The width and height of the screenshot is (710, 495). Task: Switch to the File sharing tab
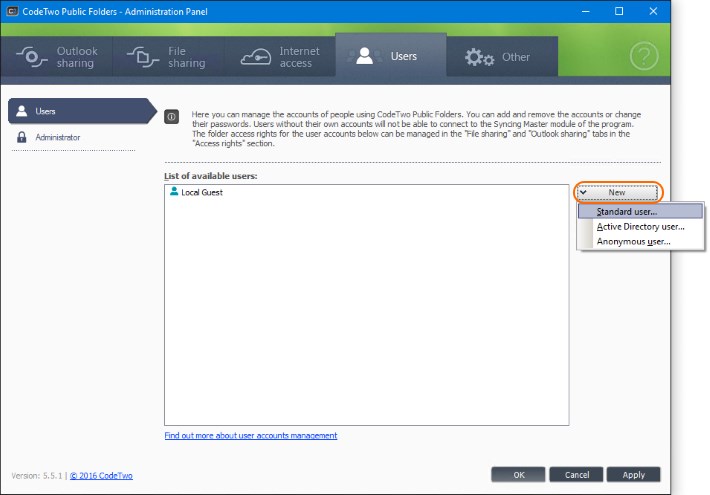[168, 57]
